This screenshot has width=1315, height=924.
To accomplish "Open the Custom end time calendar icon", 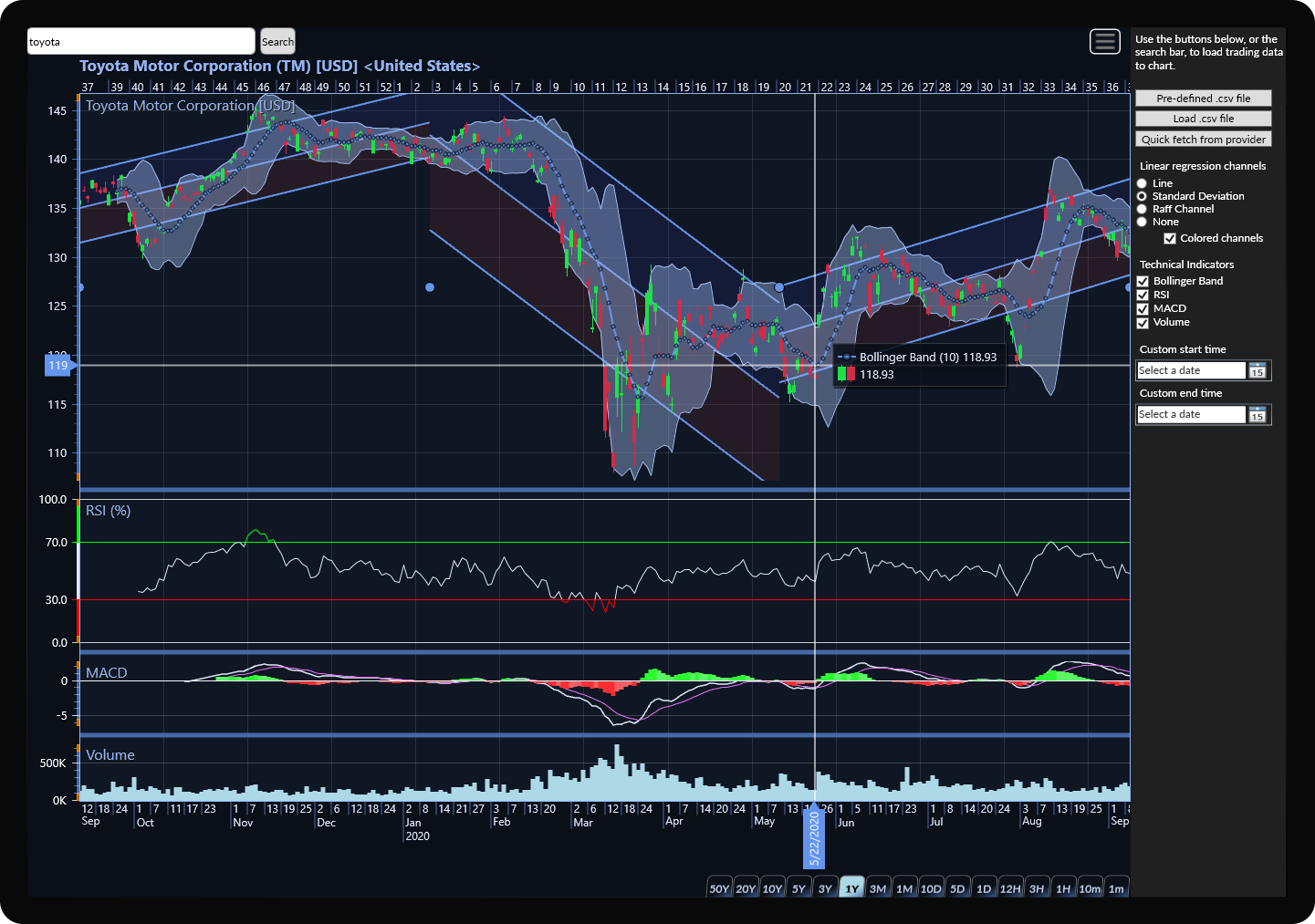I will [x=1258, y=415].
